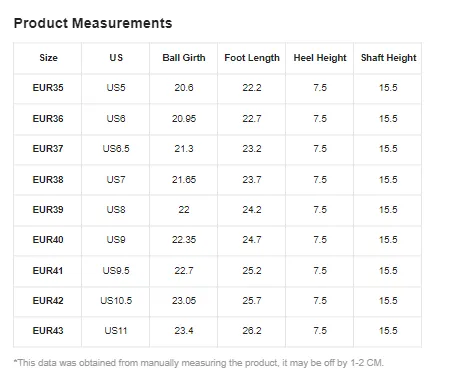Viewport: 456px width, 387px height.
Task: Select the 24.7 foot length value
Action: 252,240
